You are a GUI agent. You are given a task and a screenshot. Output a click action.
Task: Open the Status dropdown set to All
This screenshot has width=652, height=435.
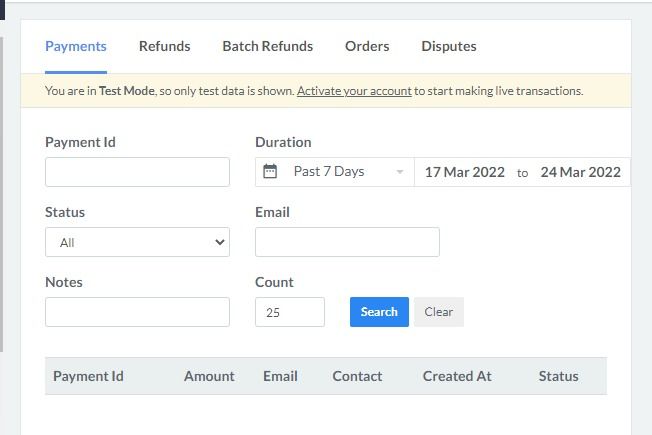tap(137, 242)
